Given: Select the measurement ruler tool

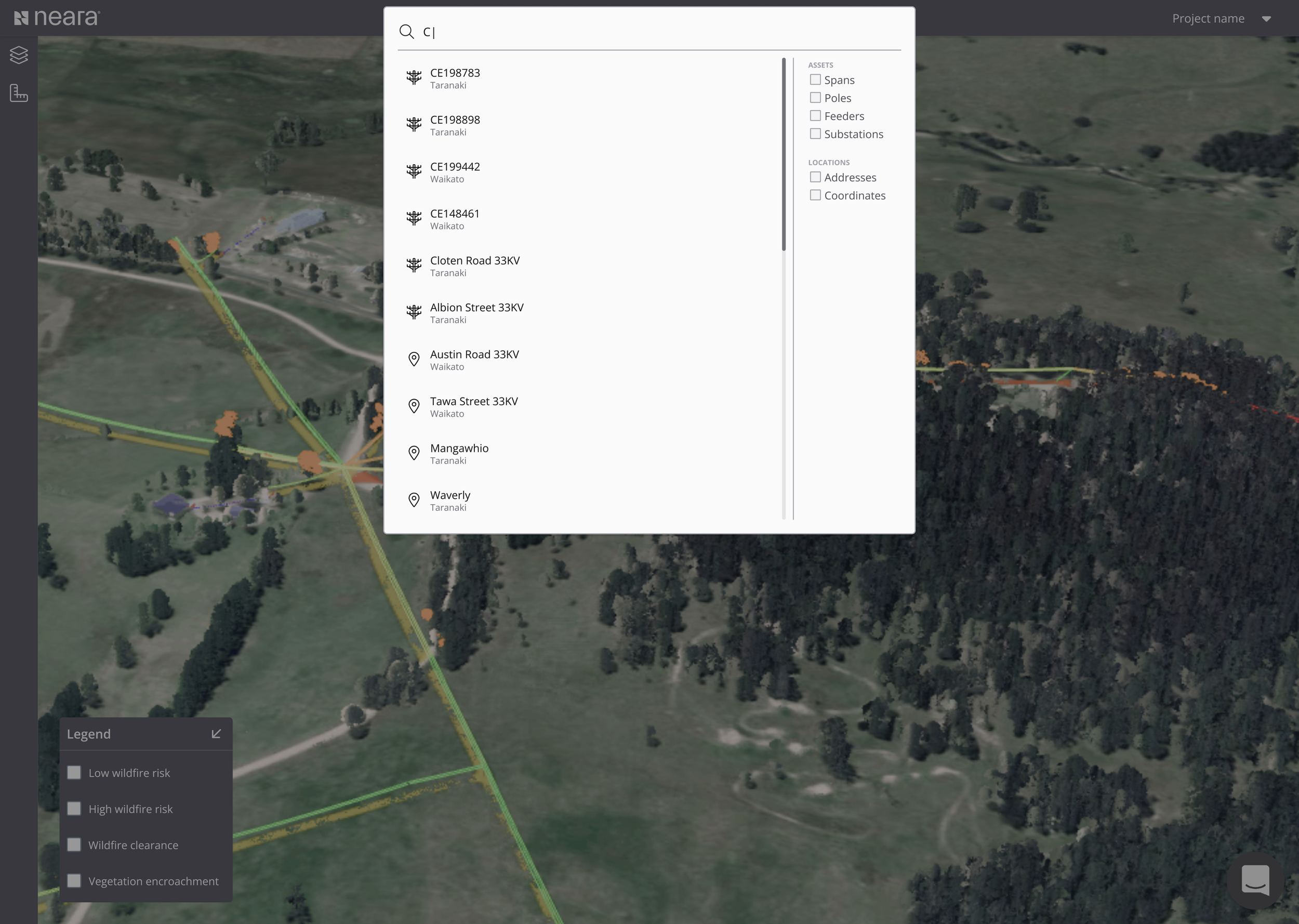Looking at the screenshot, I should pos(19,93).
